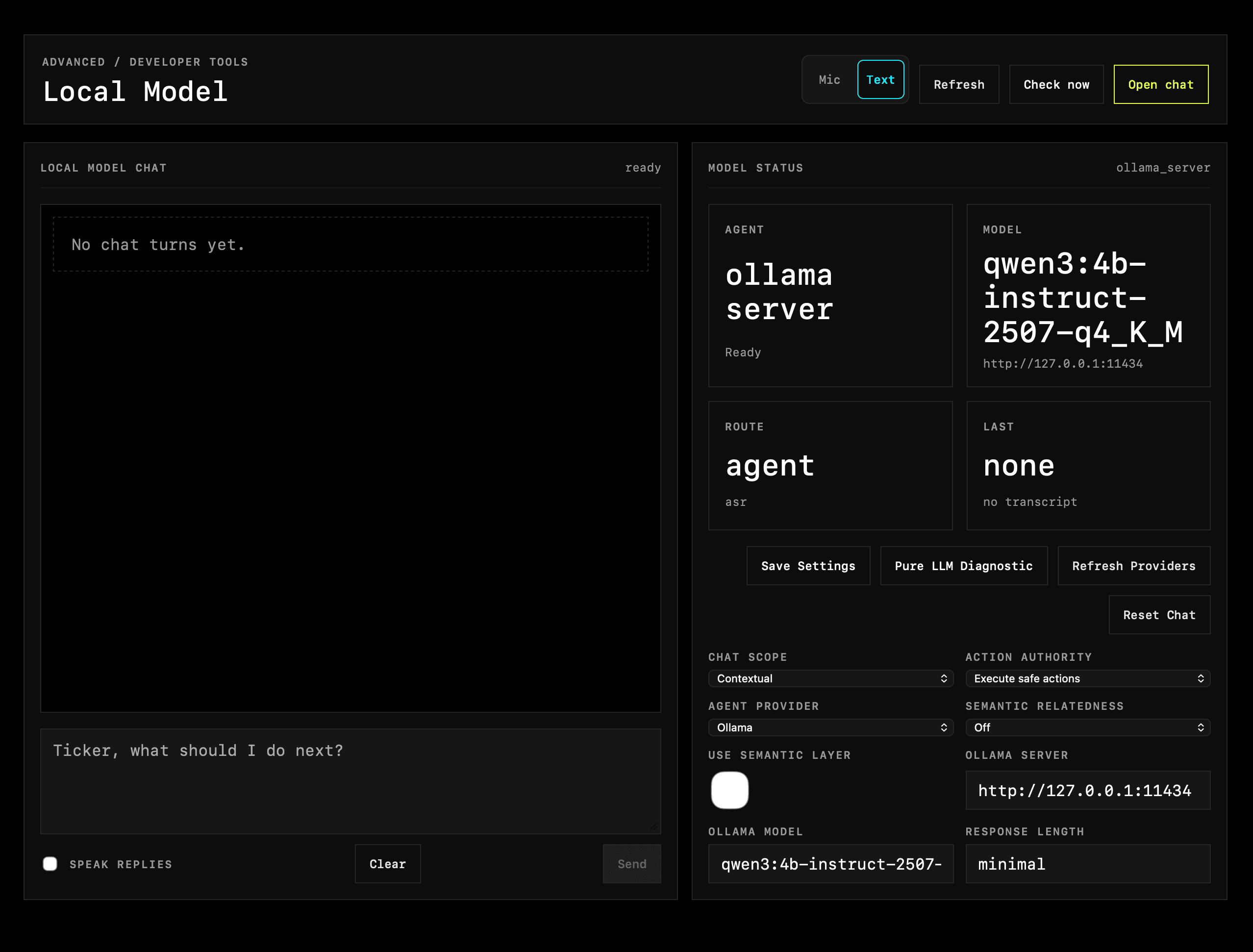
Task: Run Check now
Action: (1056, 84)
